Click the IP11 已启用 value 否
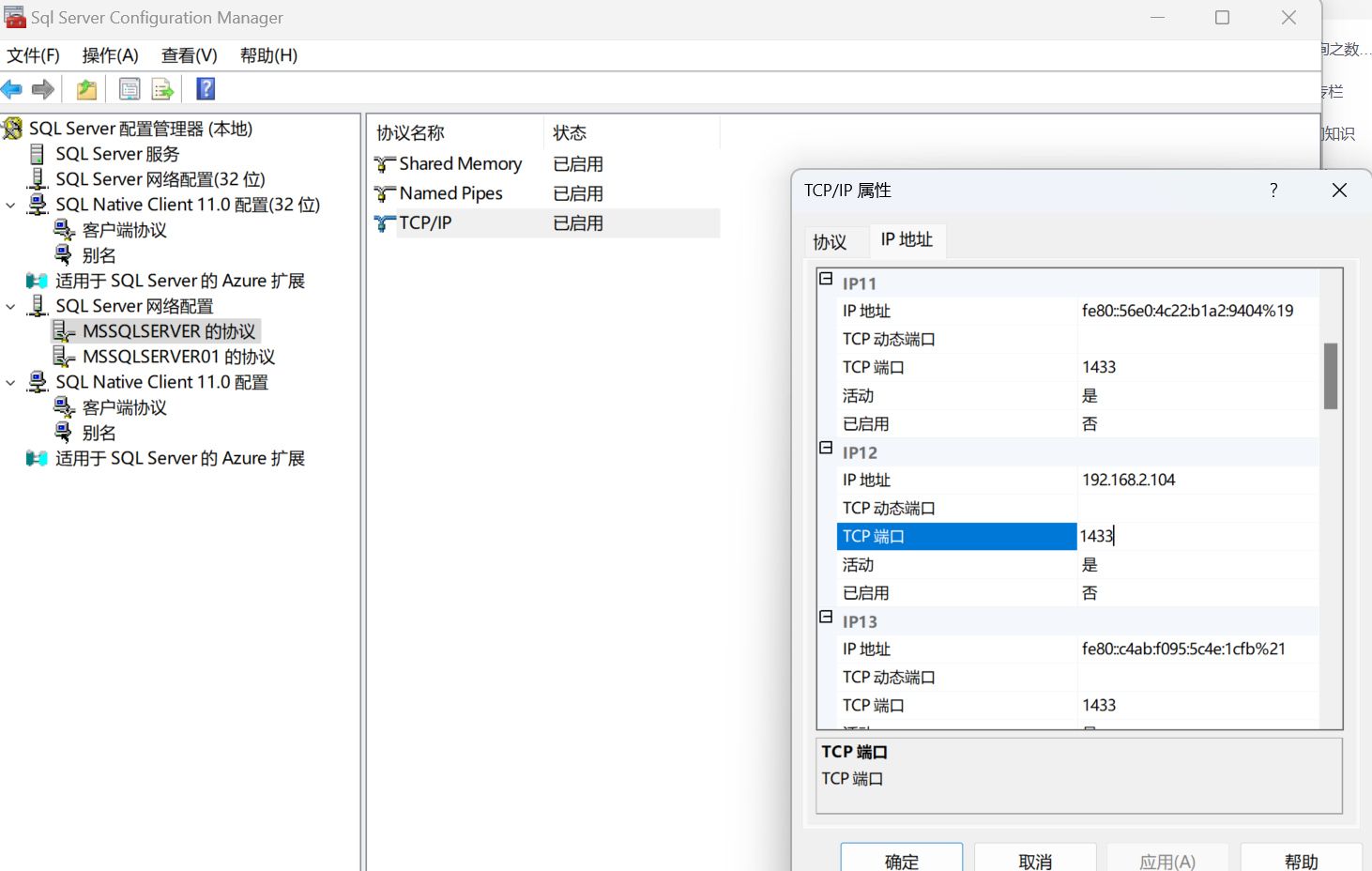The height and width of the screenshot is (871, 1372). pos(1090,424)
